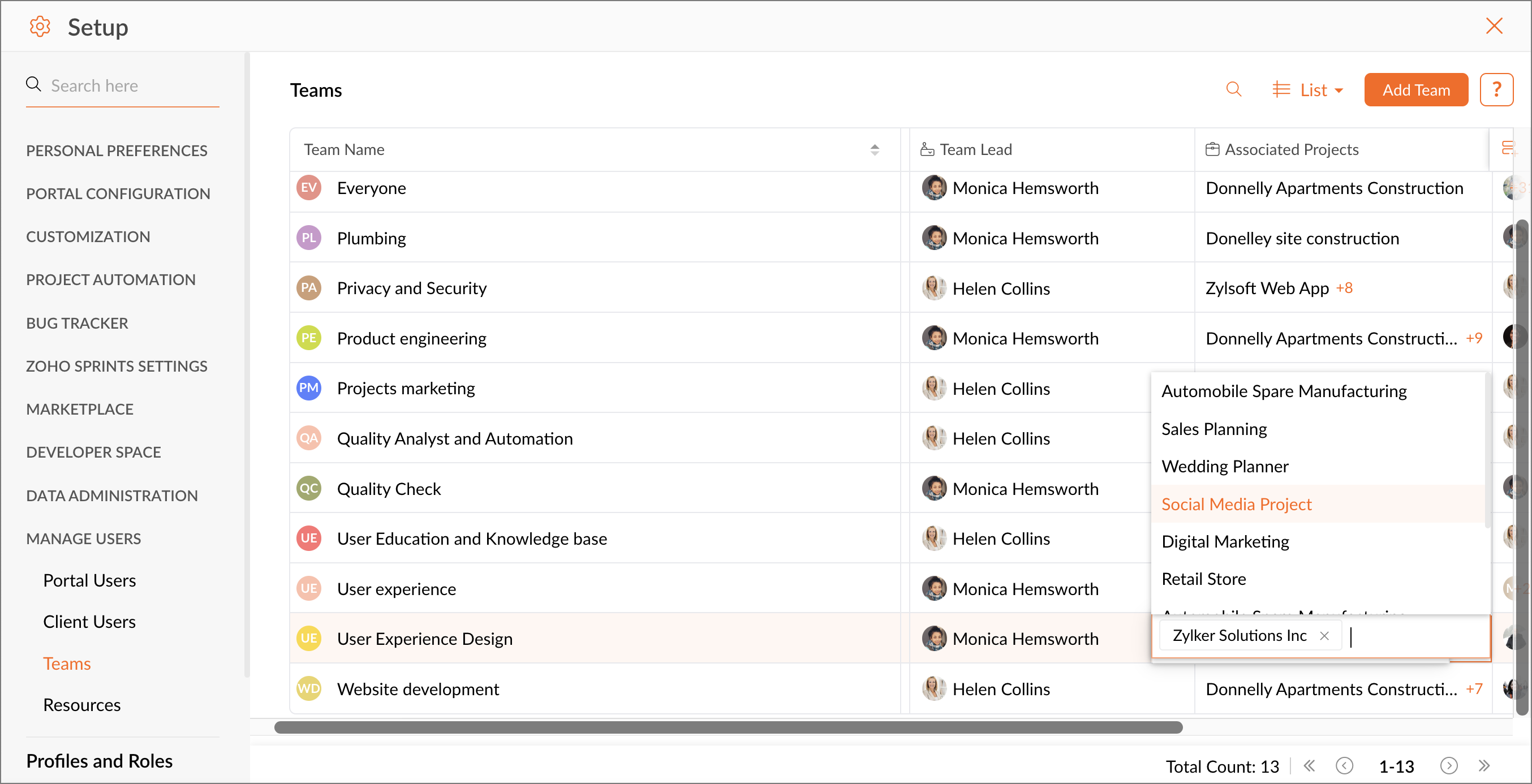Go to next page arrow
1532x784 pixels.
[x=1448, y=765]
